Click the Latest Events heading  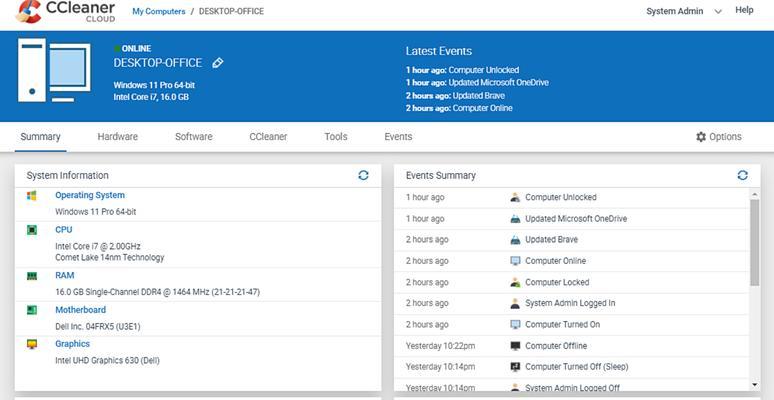[439, 51]
